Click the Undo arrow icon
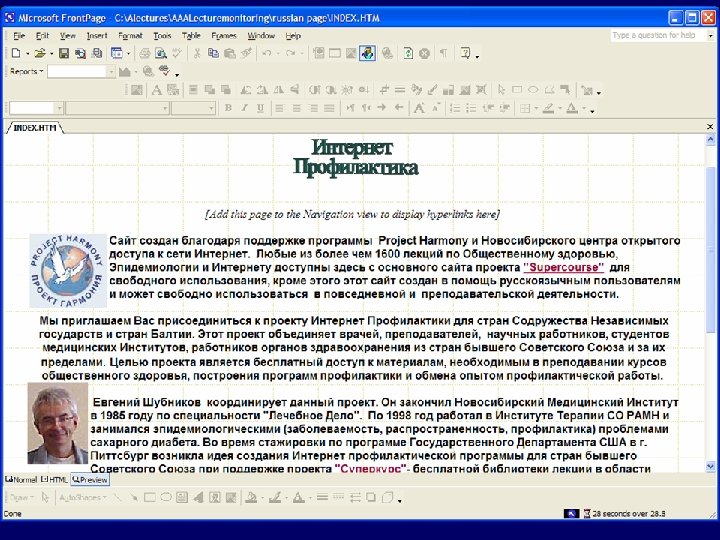 [x=266, y=53]
